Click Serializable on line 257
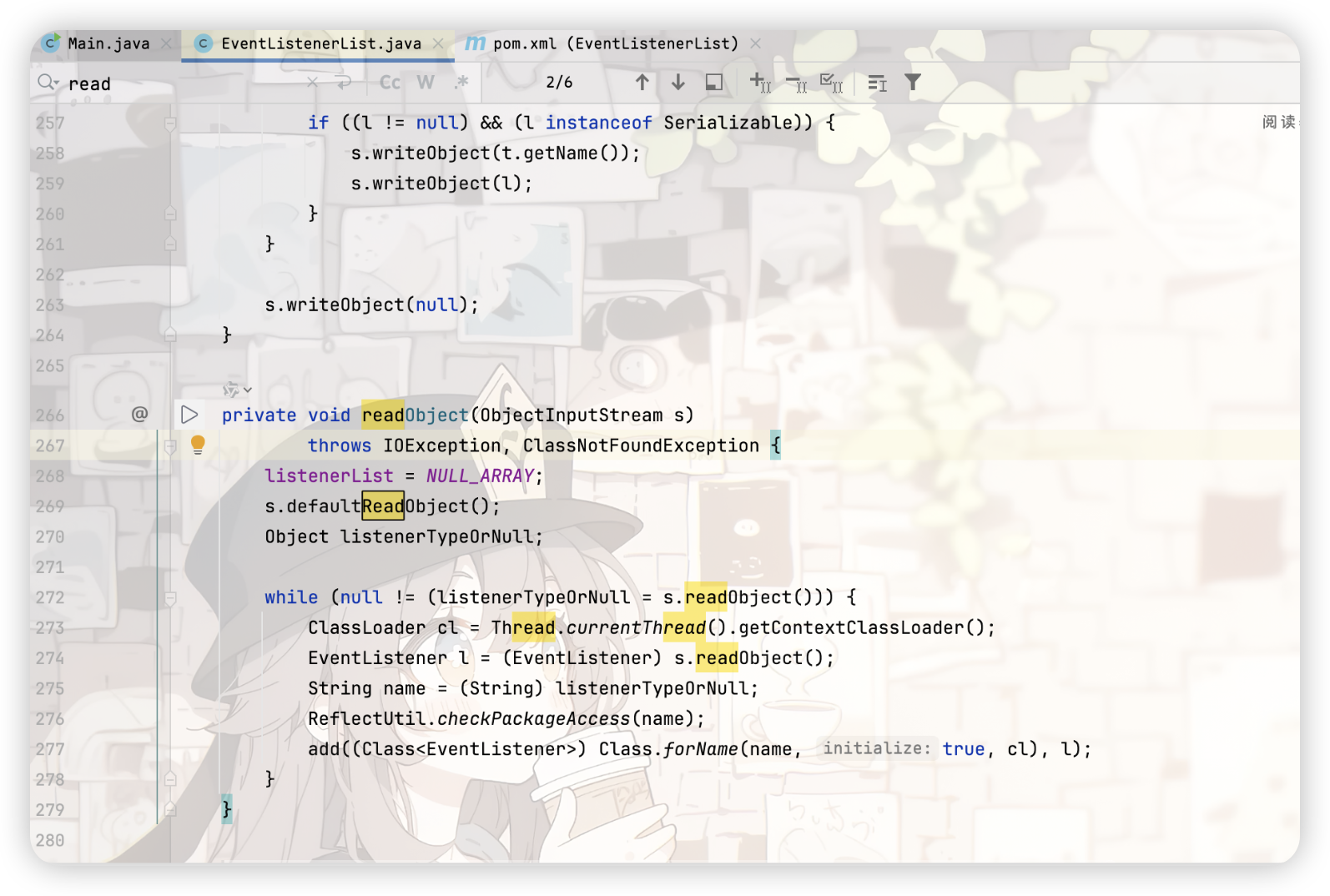Viewport: 1330px width, 896px height. tap(728, 123)
